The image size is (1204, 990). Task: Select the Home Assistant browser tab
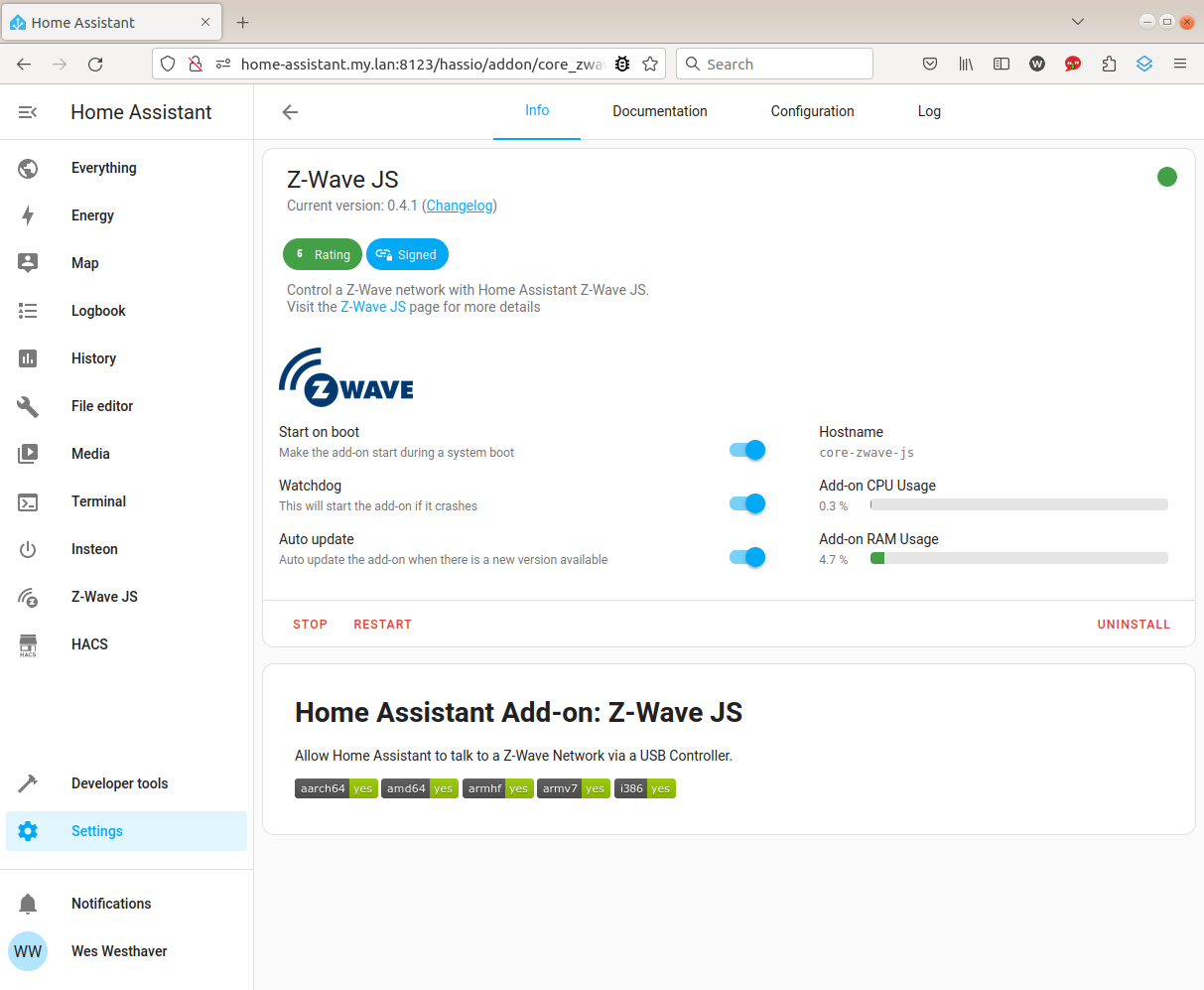tap(110, 22)
